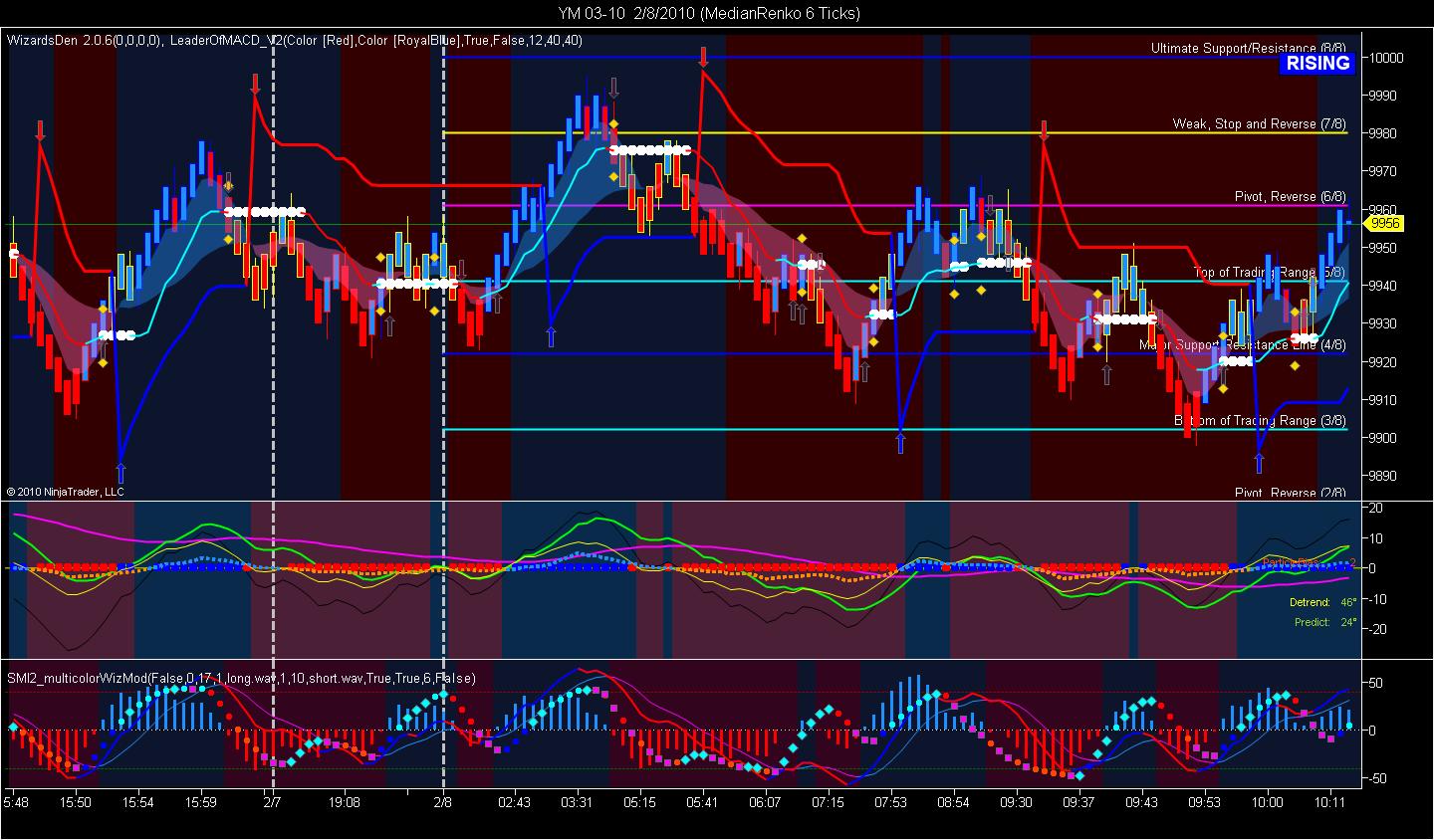Click the Major Support Resistance Line (4/8) label
The height and width of the screenshot is (840, 1434).
(1243, 345)
